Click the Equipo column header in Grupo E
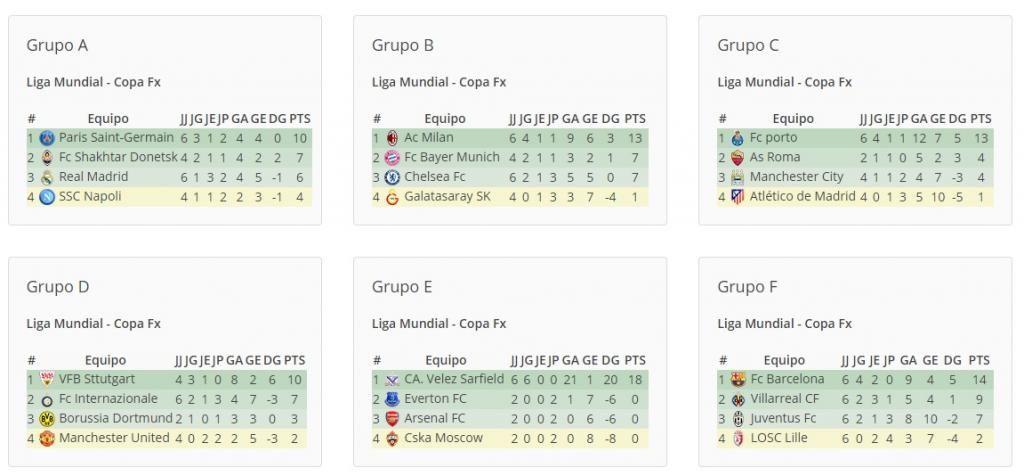The image size is (1024, 475). [446, 360]
